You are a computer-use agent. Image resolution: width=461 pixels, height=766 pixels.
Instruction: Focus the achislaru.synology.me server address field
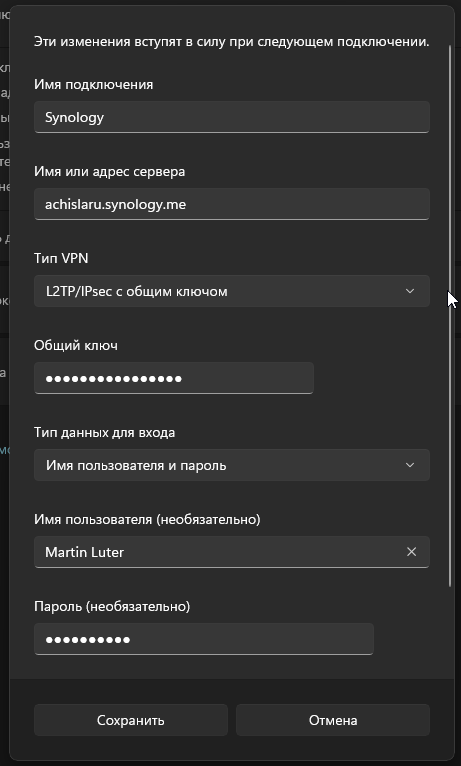pyautogui.click(x=232, y=204)
